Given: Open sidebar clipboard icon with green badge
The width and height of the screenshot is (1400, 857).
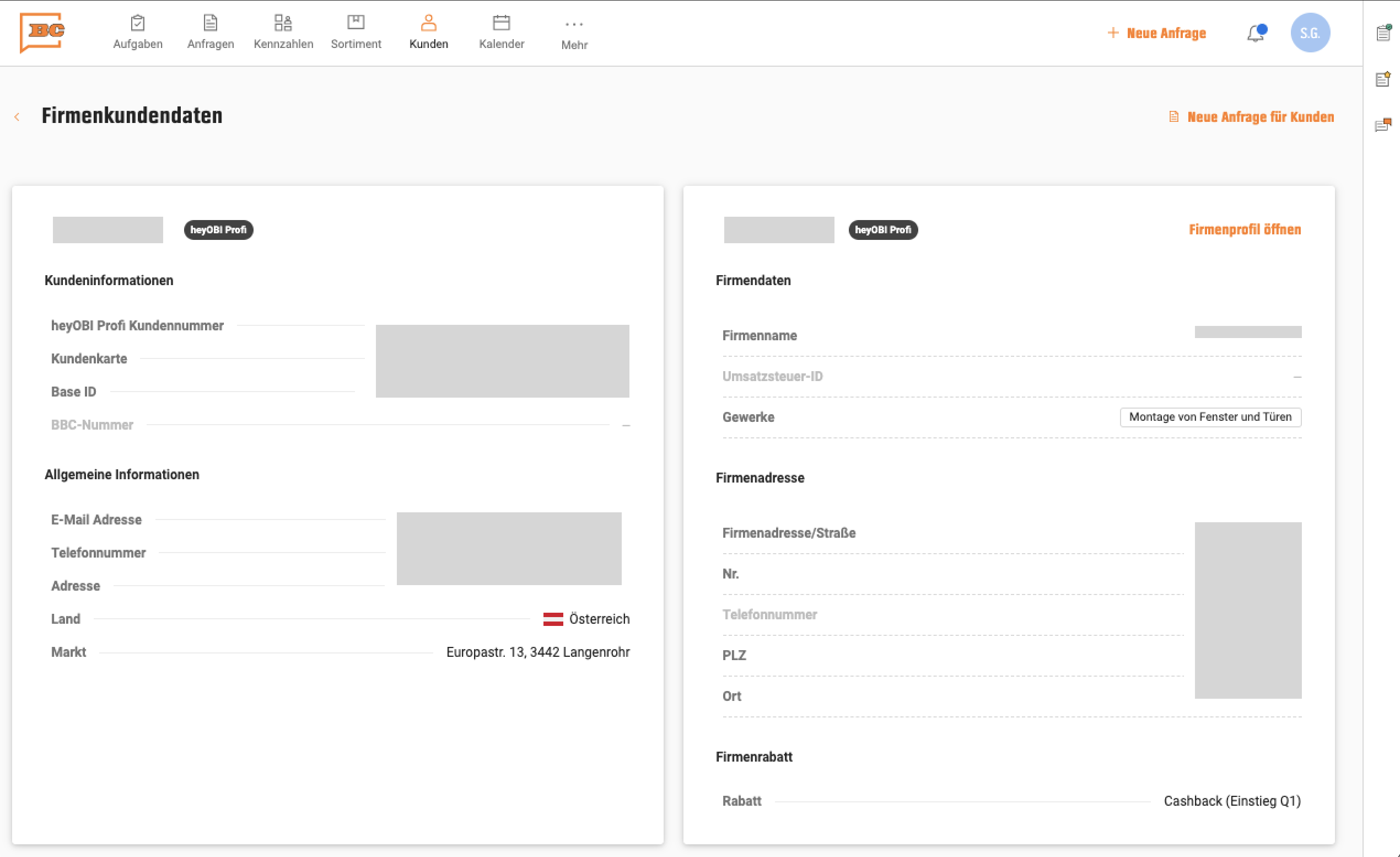Looking at the screenshot, I should tap(1383, 34).
